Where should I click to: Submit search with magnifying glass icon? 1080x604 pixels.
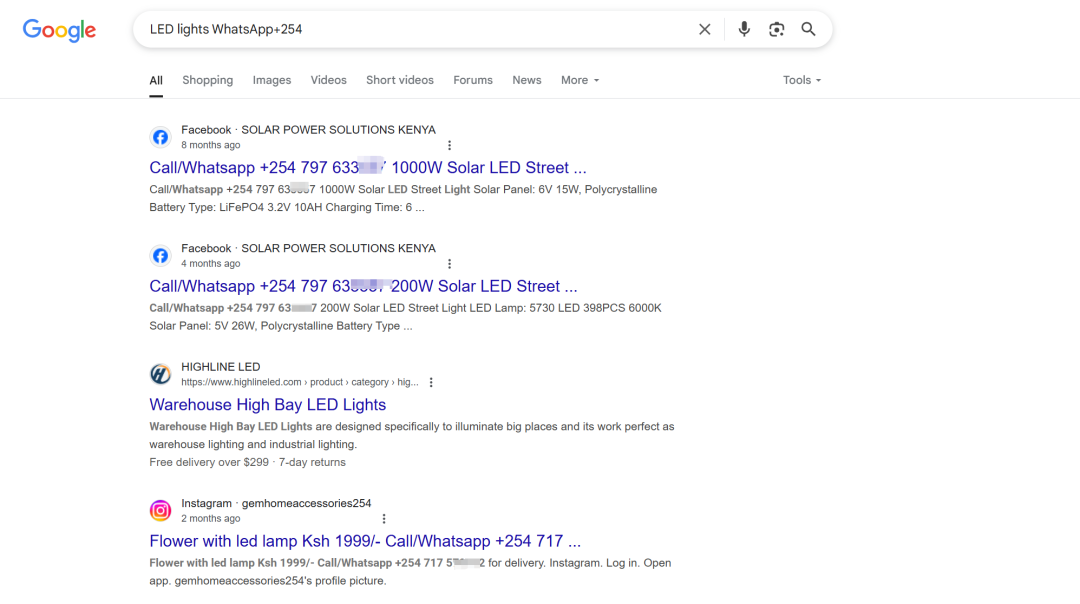click(808, 30)
